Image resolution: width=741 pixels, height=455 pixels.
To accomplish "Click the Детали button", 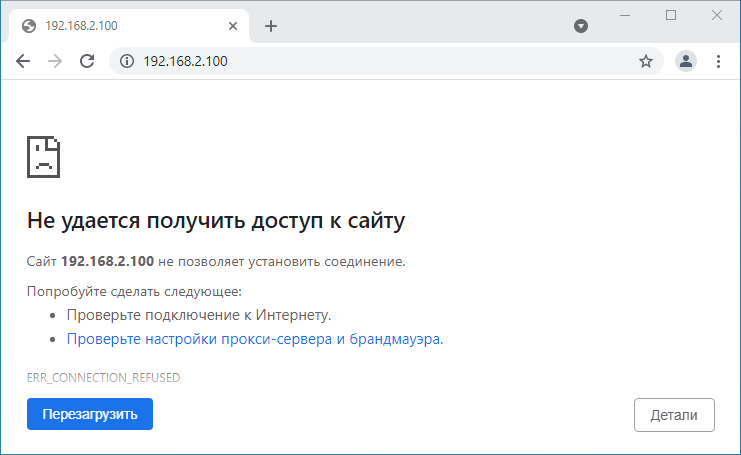I will tap(674, 415).
